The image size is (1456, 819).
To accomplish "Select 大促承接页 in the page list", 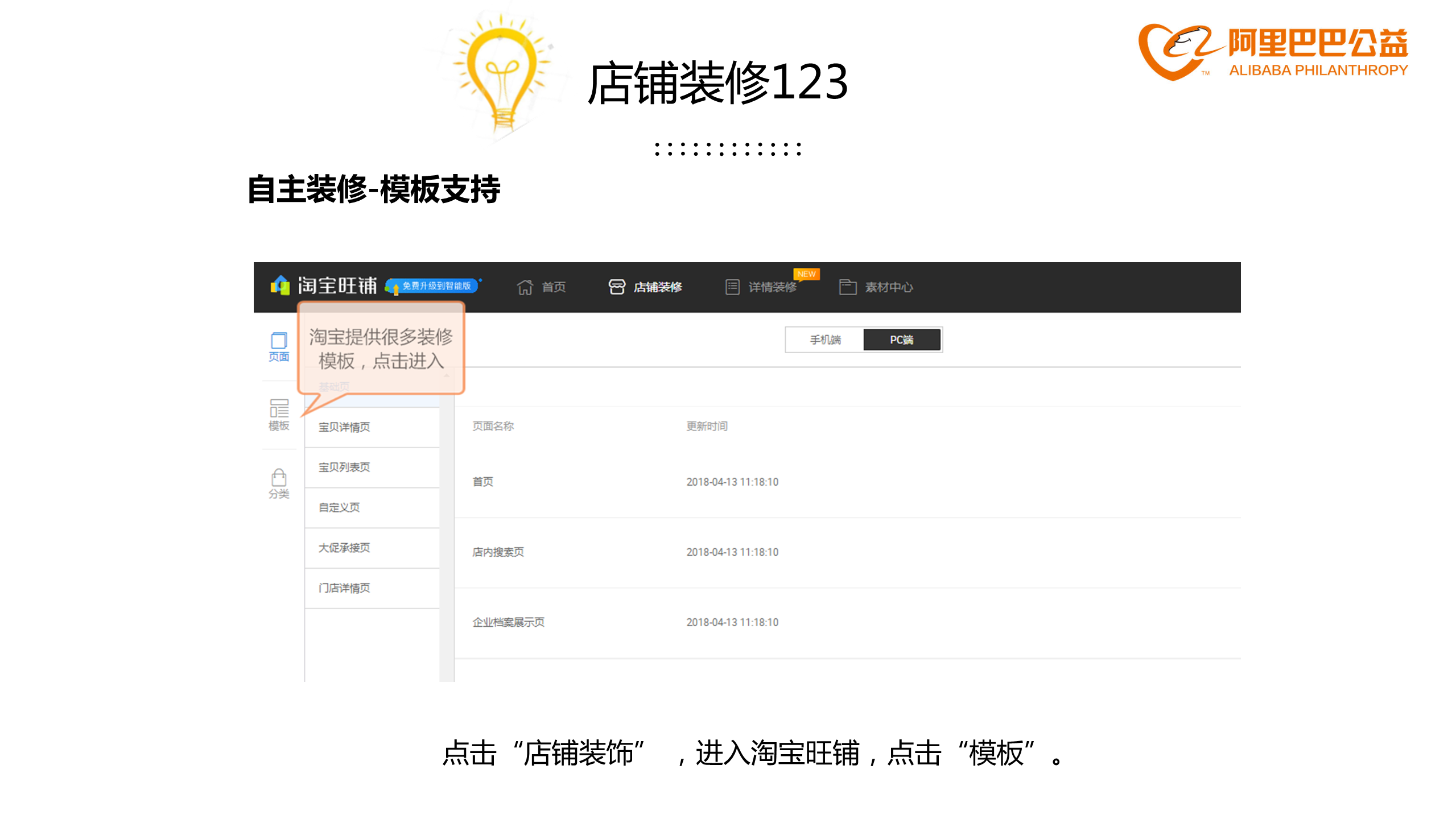I will pyautogui.click(x=372, y=548).
